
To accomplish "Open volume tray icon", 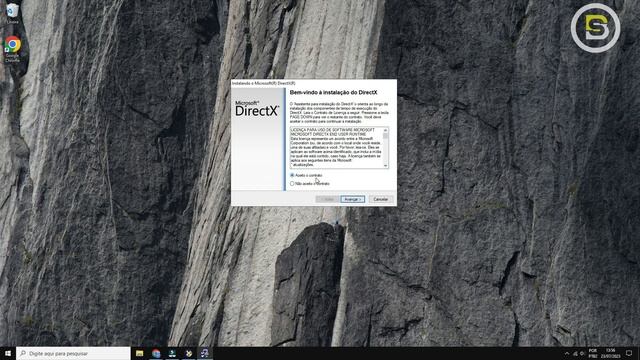I will (x=582, y=353).
